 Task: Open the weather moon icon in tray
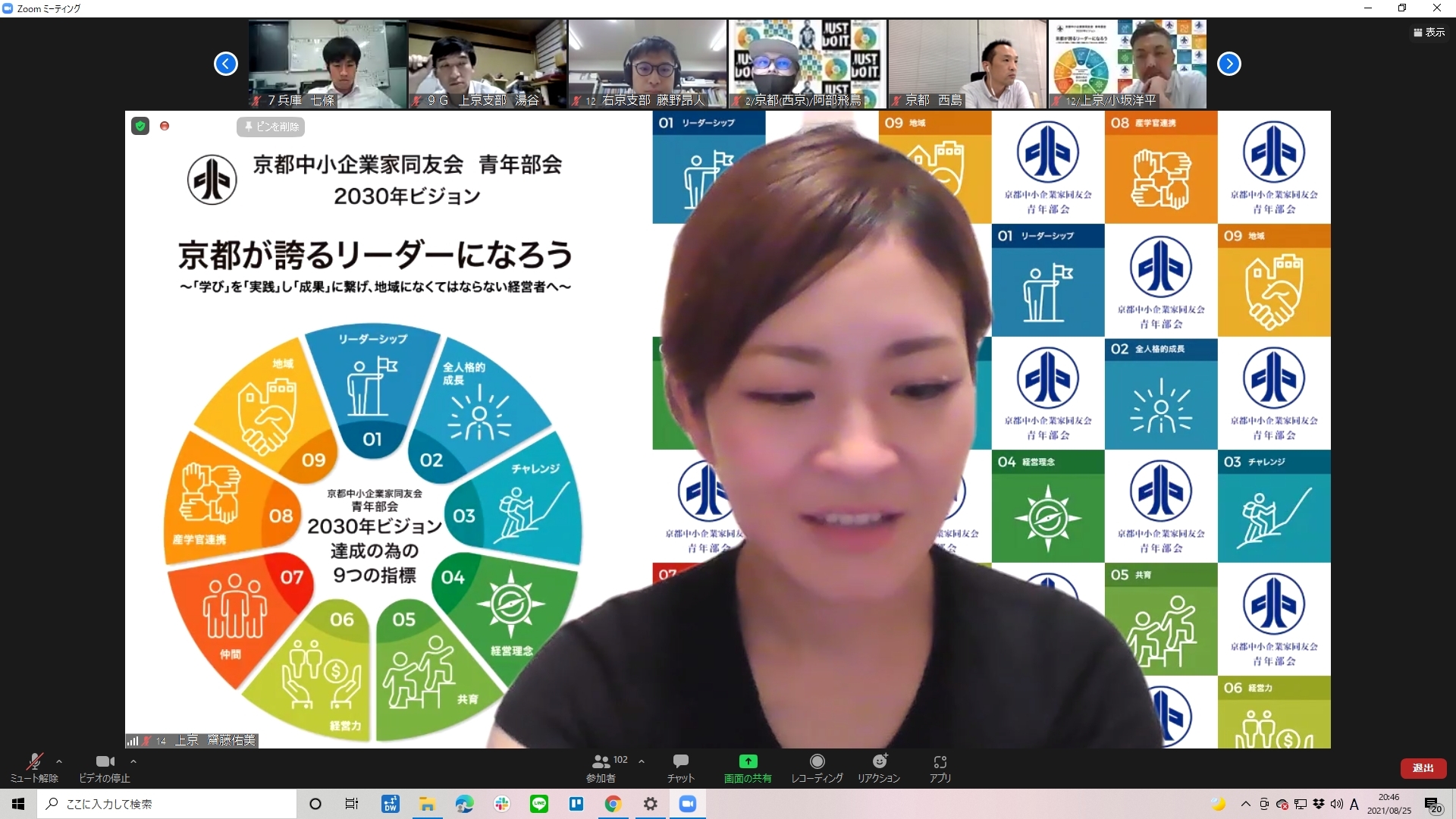1219,804
